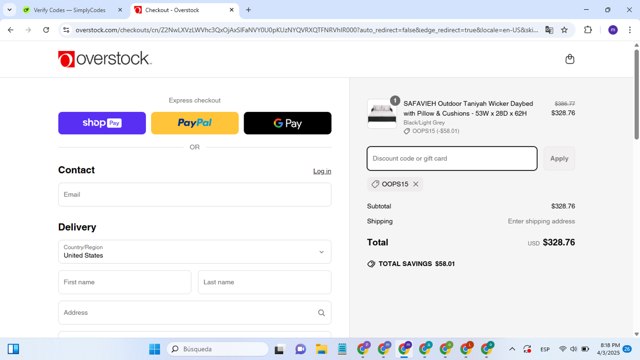
Task: Focus the Email input field
Action: point(195,195)
